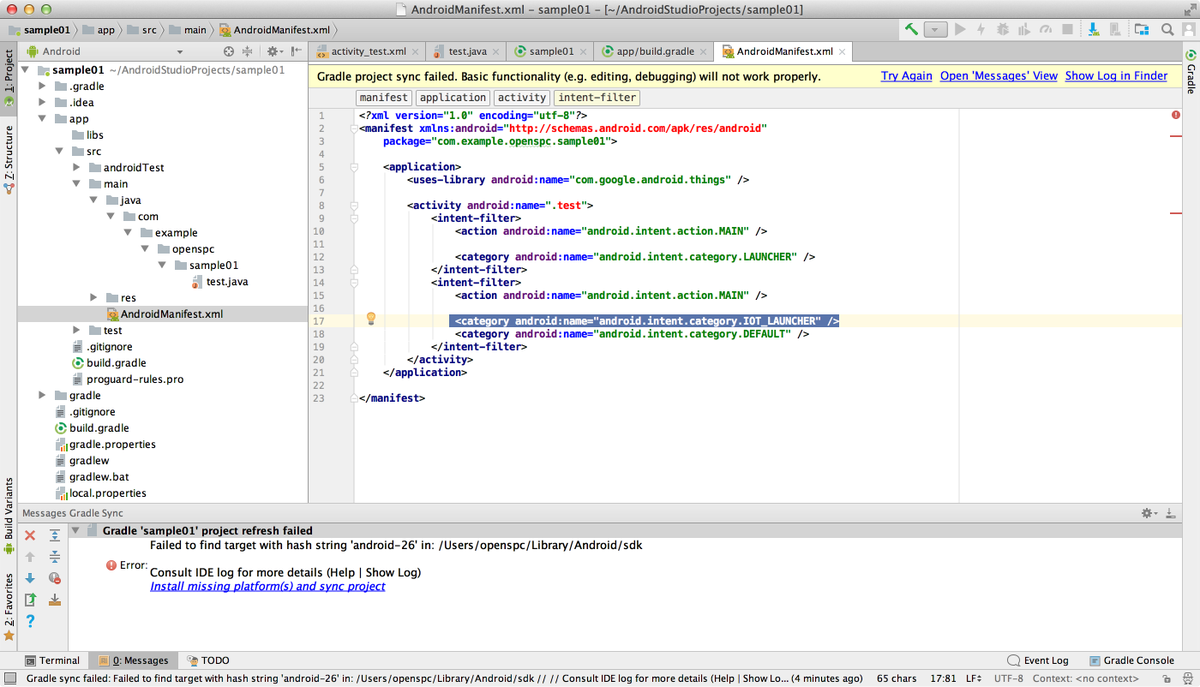Open the Terminal tool window tab
The width and height of the screenshot is (1200, 687).
[52, 660]
